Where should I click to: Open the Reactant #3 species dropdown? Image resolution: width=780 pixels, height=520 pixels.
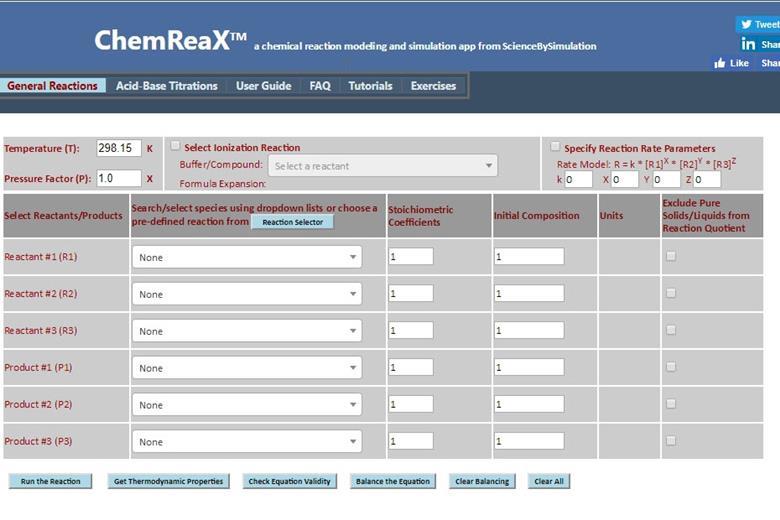pyautogui.click(x=247, y=331)
